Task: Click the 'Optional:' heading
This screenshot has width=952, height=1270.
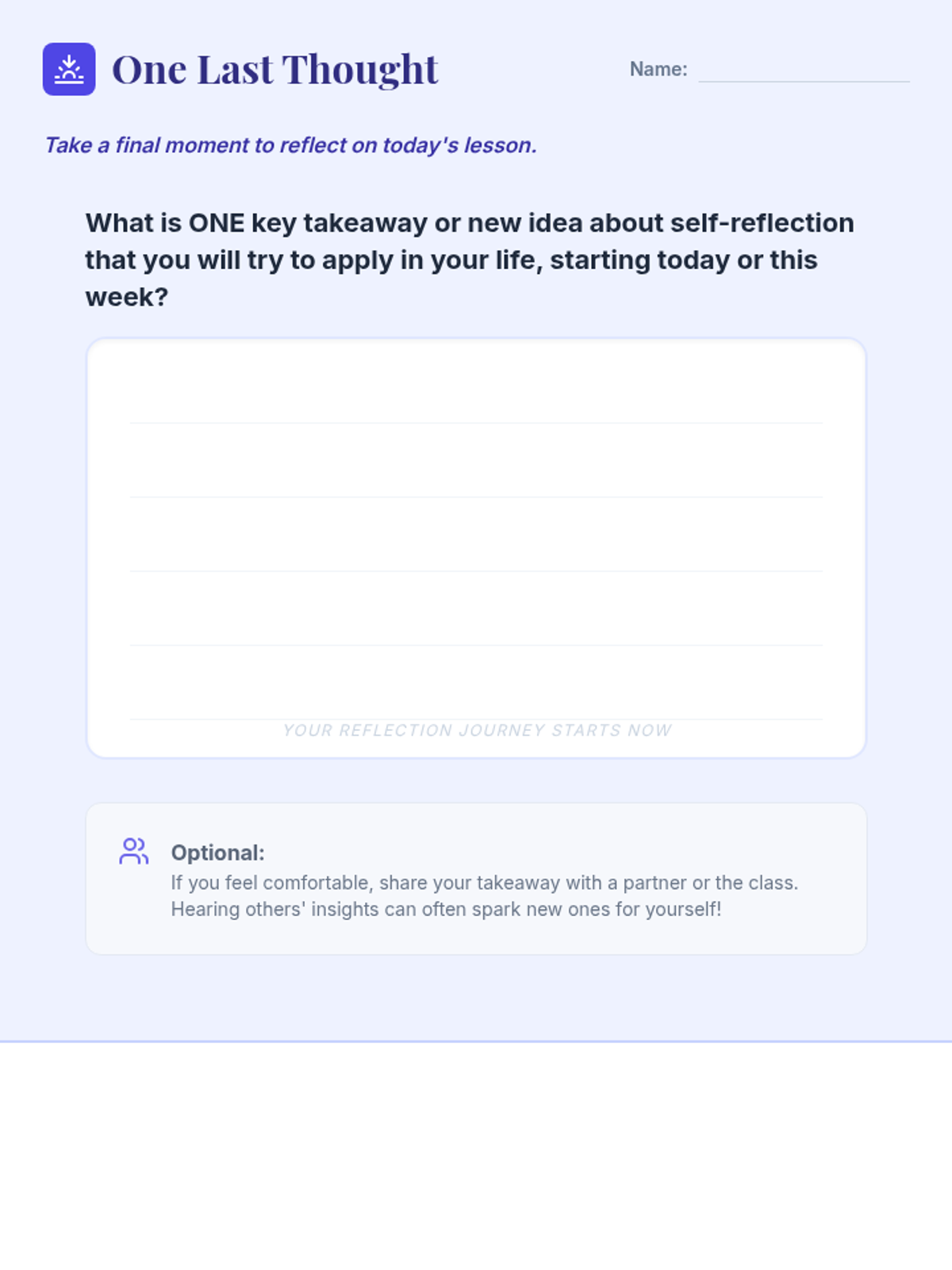Action: [x=218, y=852]
